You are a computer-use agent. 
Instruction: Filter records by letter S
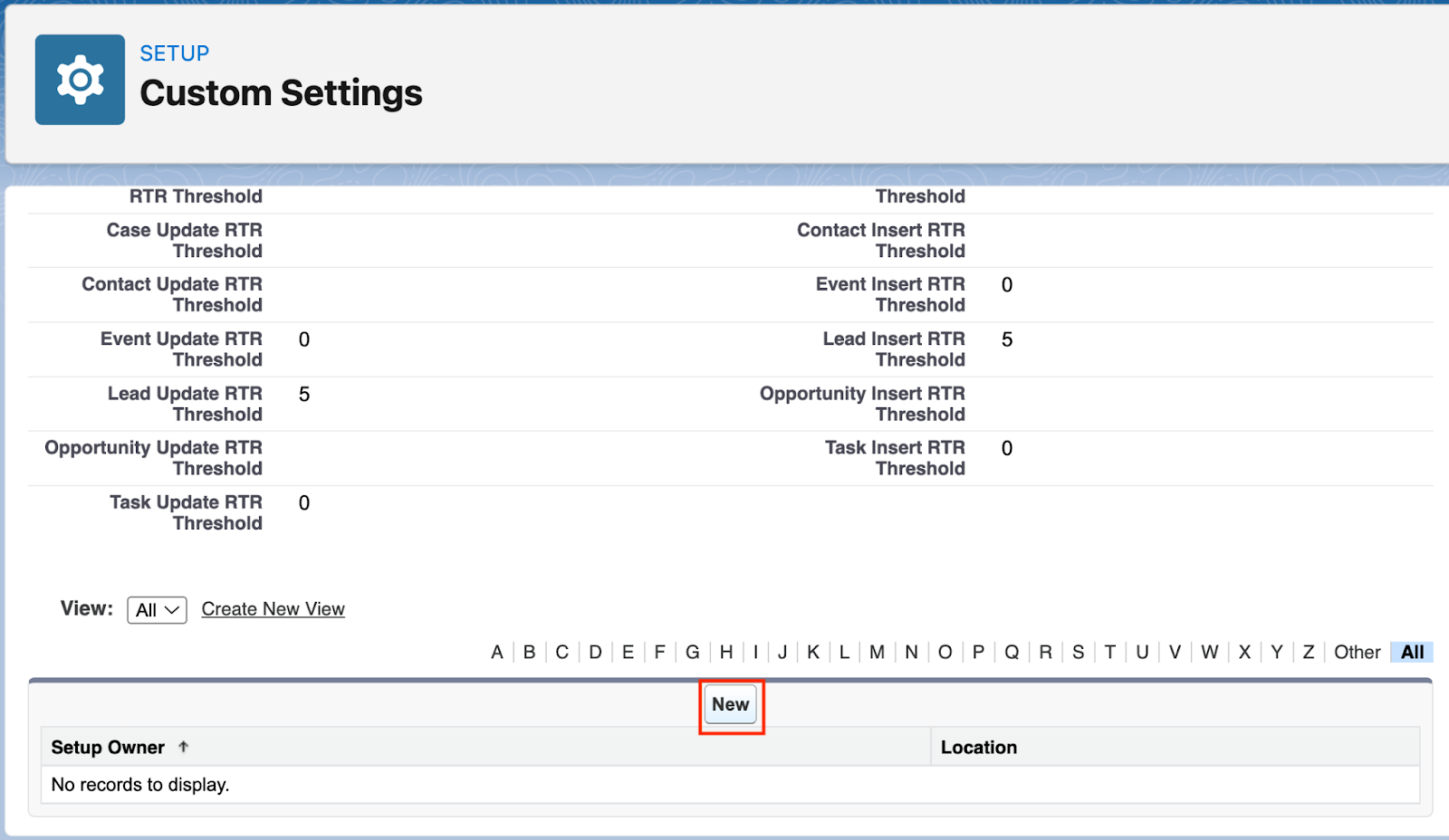point(1078,652)
